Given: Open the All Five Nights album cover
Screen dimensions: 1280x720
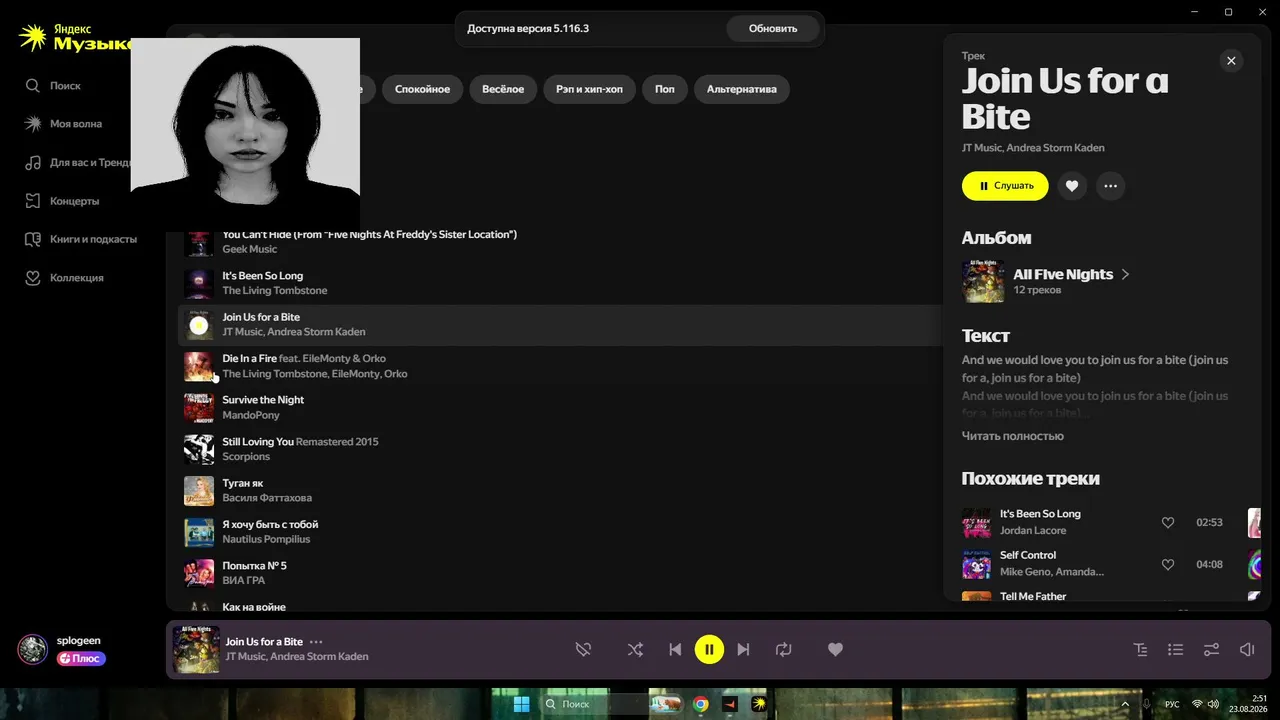Looking at the screenshot, I should tap(983, 282).
